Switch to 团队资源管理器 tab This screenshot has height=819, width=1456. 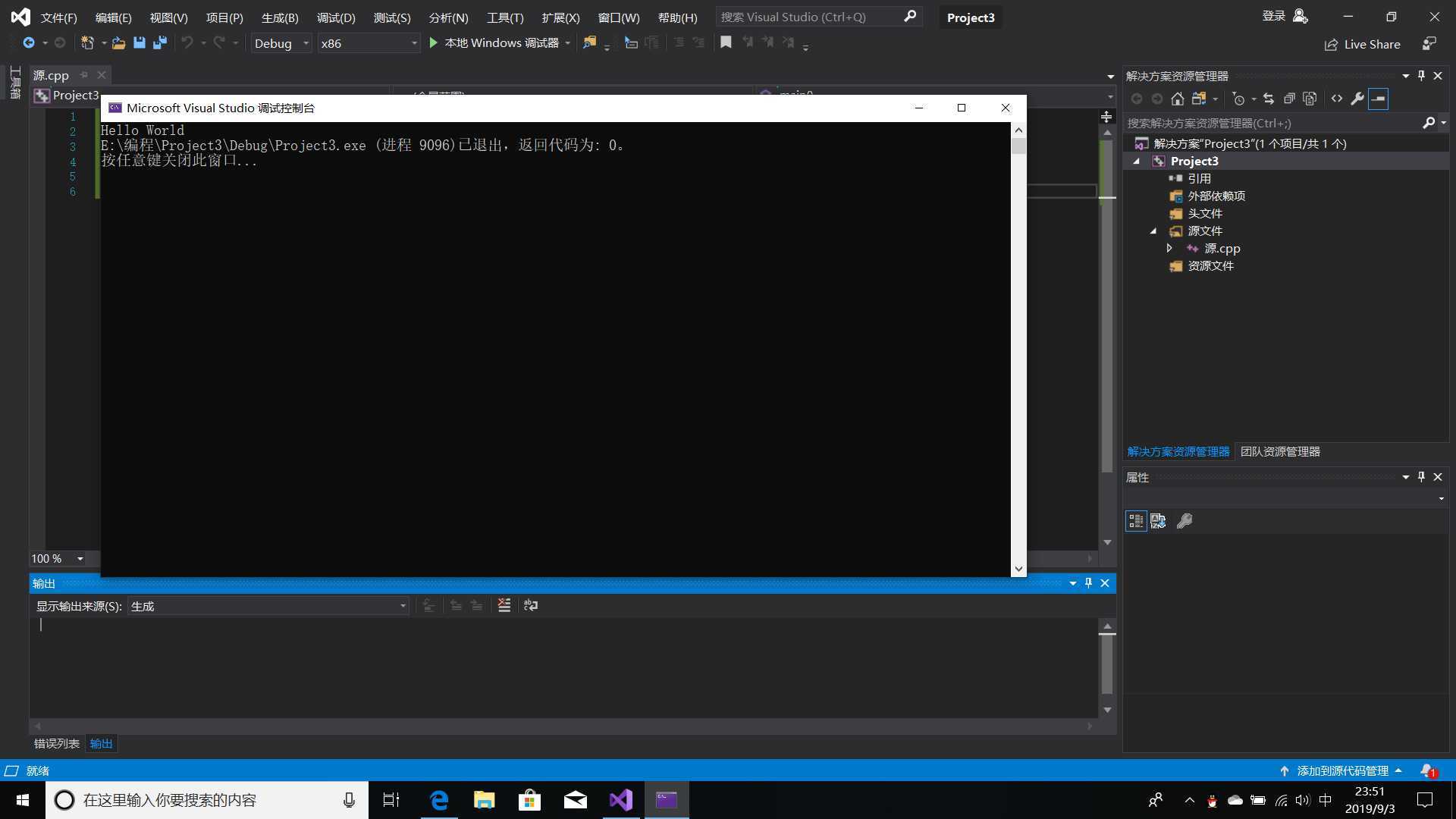pyautogui.click(x=1280, y=451)
